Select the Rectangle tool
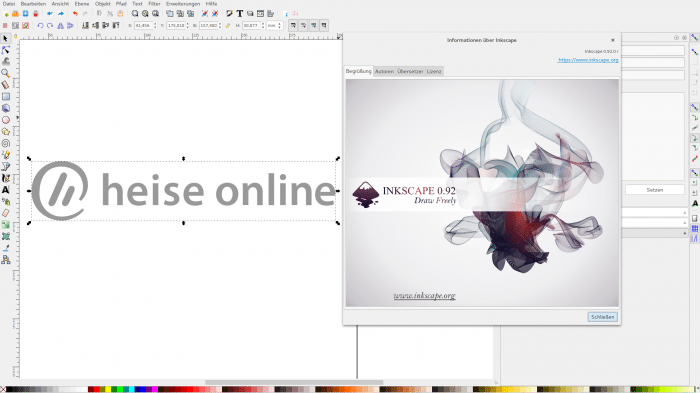Viewport: 700px width, 393px height. 6,96
